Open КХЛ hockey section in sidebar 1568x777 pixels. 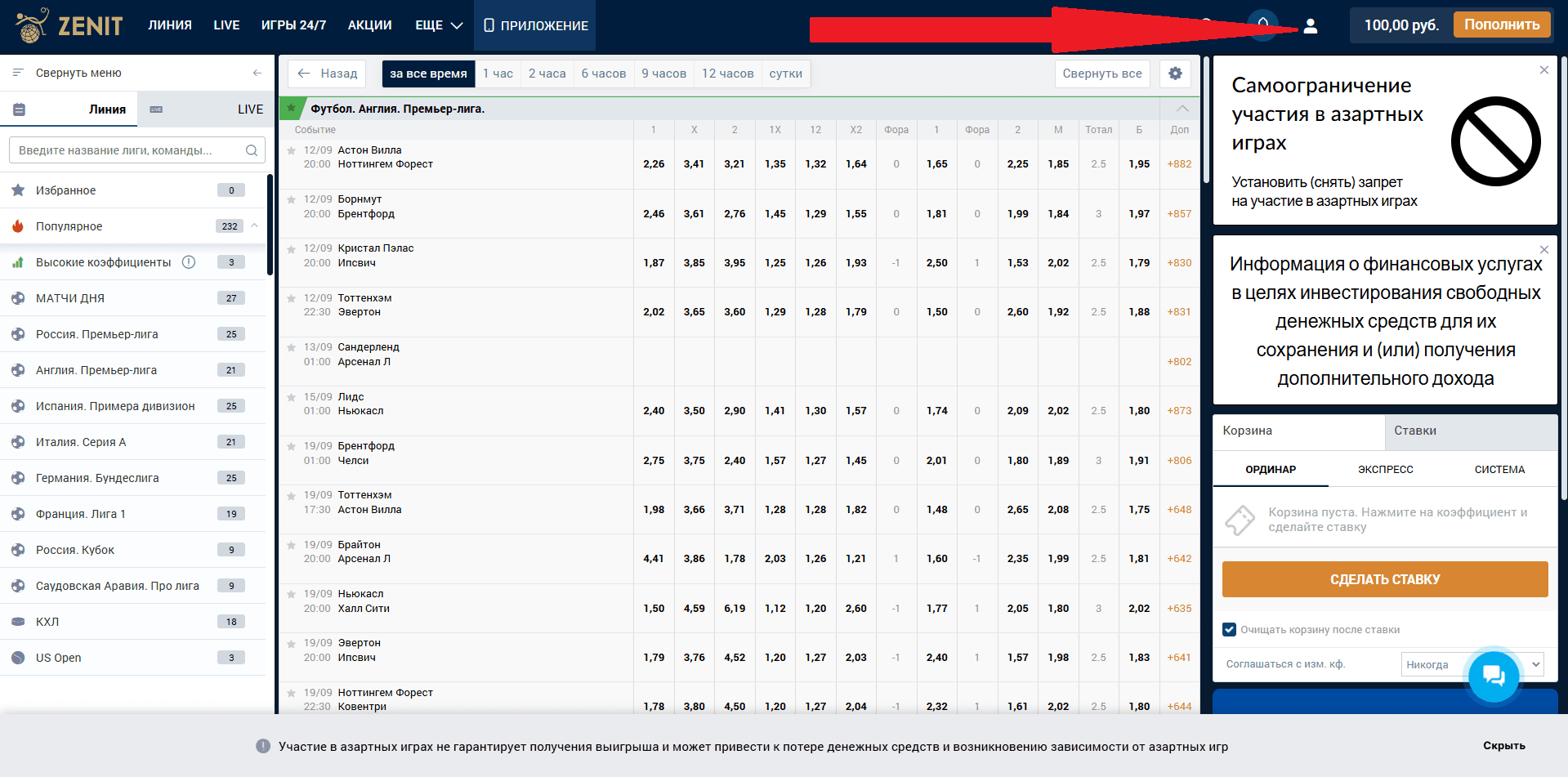133,622
